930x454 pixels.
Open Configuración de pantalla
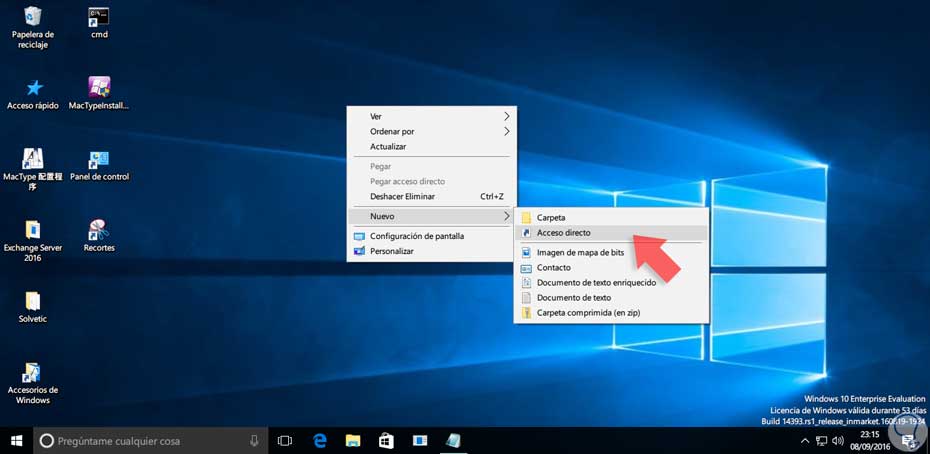431,236
